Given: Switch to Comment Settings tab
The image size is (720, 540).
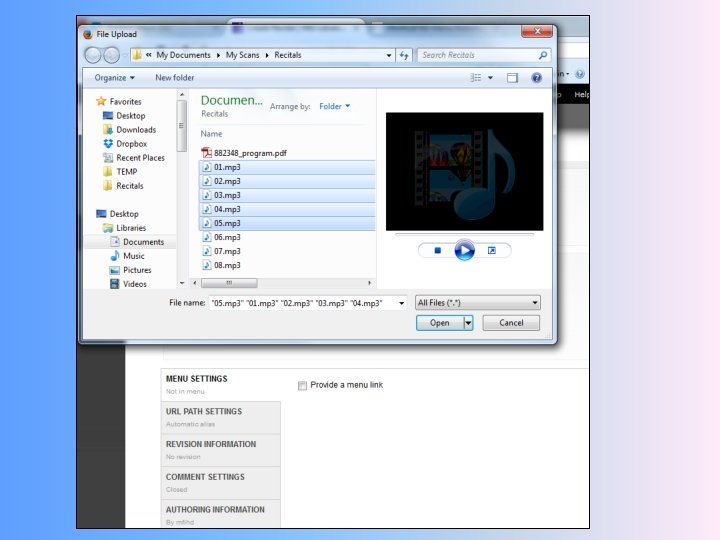Looking at the screenshot, I should tap(221, 483).
